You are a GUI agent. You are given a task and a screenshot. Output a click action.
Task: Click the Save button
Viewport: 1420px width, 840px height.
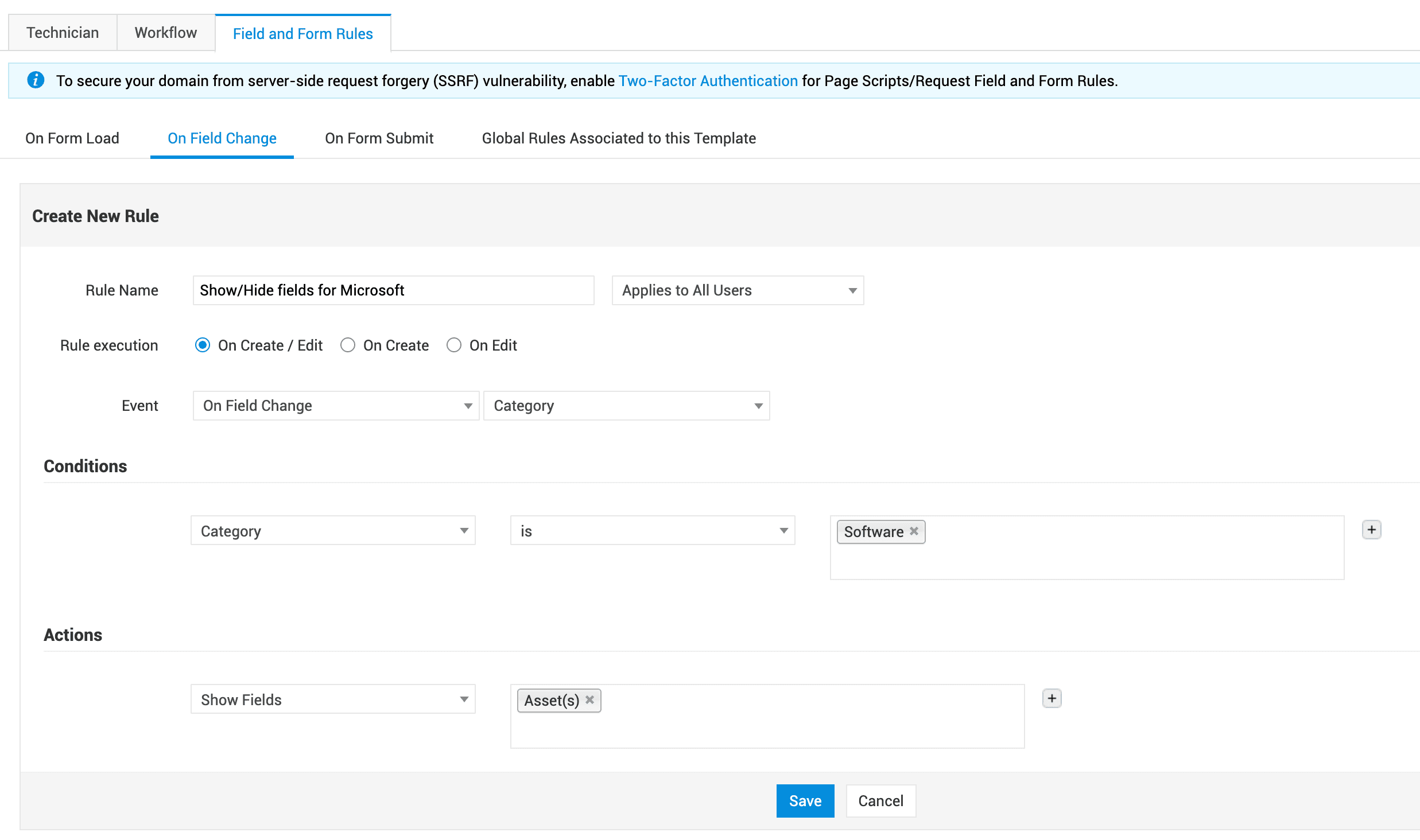[805, 800]
